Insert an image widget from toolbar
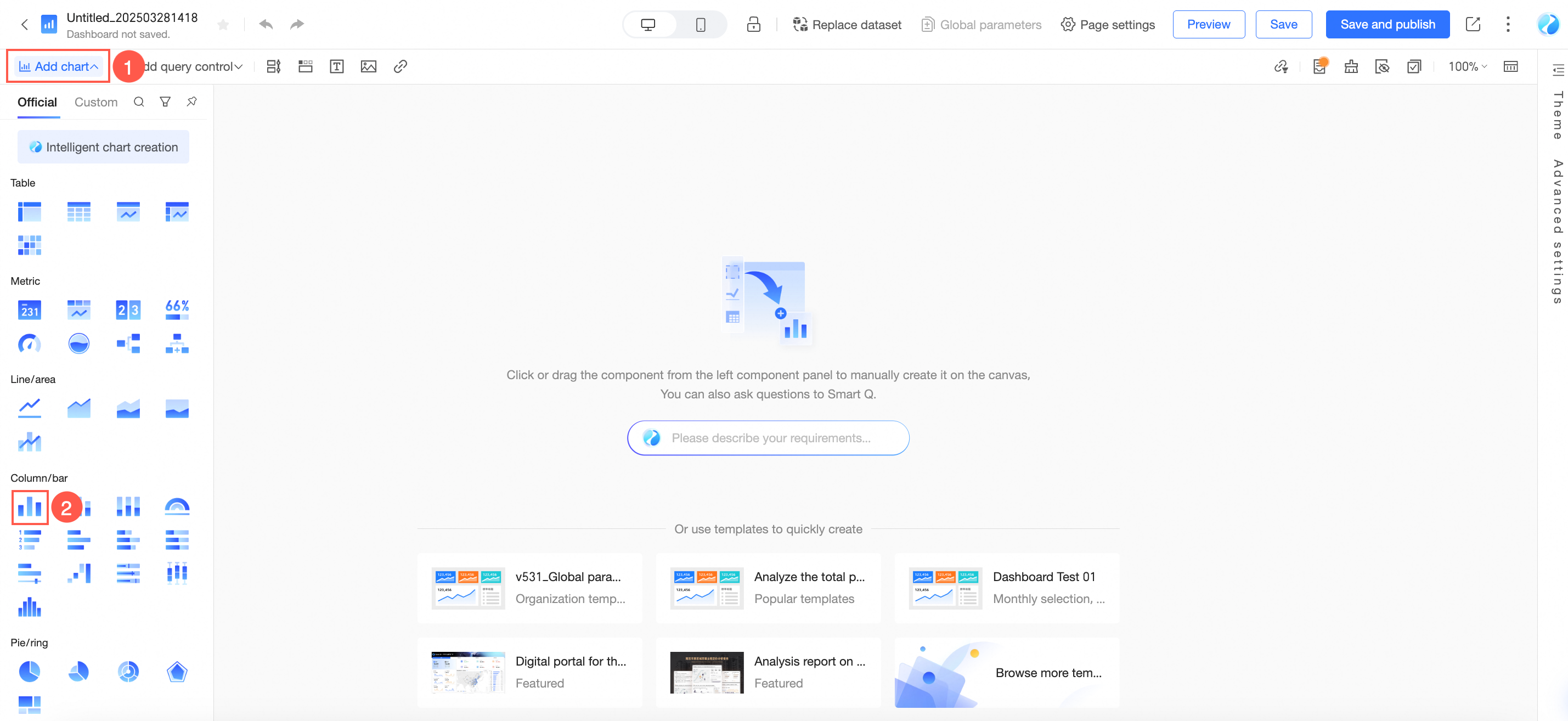Viewport: 1568px width, 721px height. pos(368,66)
